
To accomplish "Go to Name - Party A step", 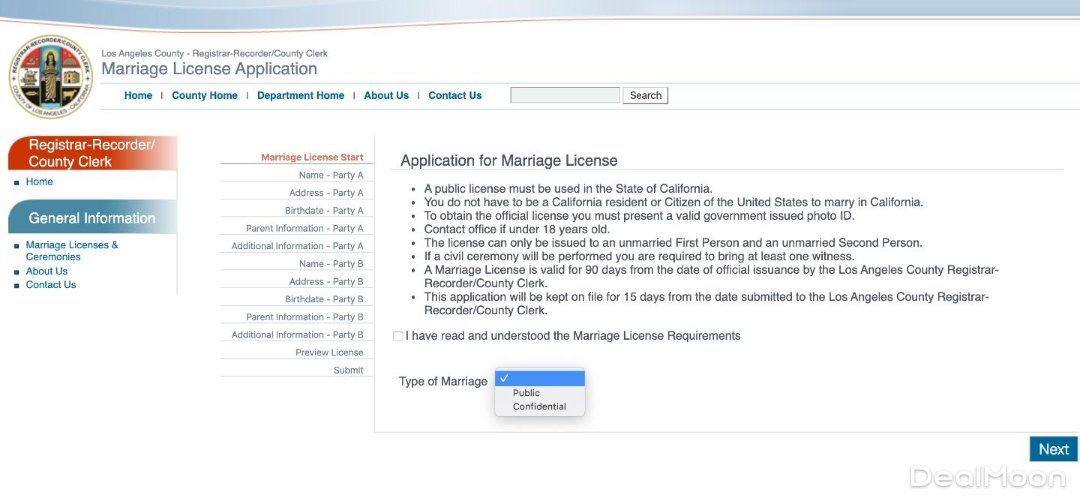I will (331, 175).
